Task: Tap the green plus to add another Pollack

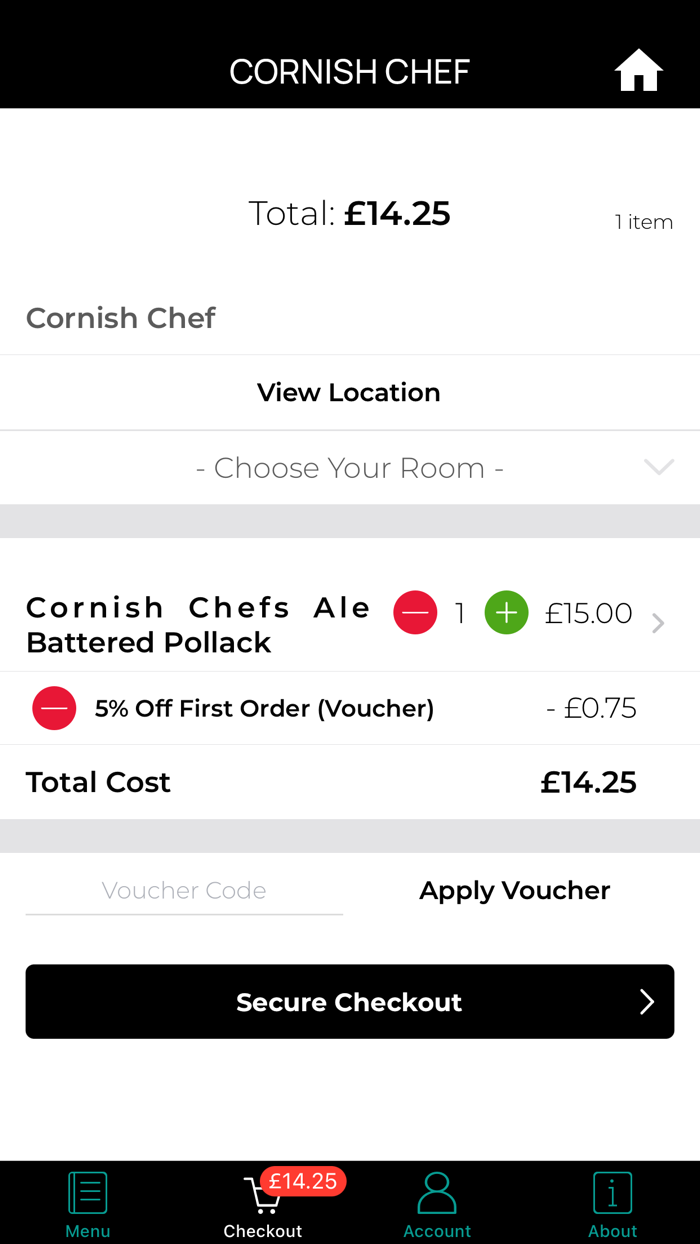Action: 506,613
